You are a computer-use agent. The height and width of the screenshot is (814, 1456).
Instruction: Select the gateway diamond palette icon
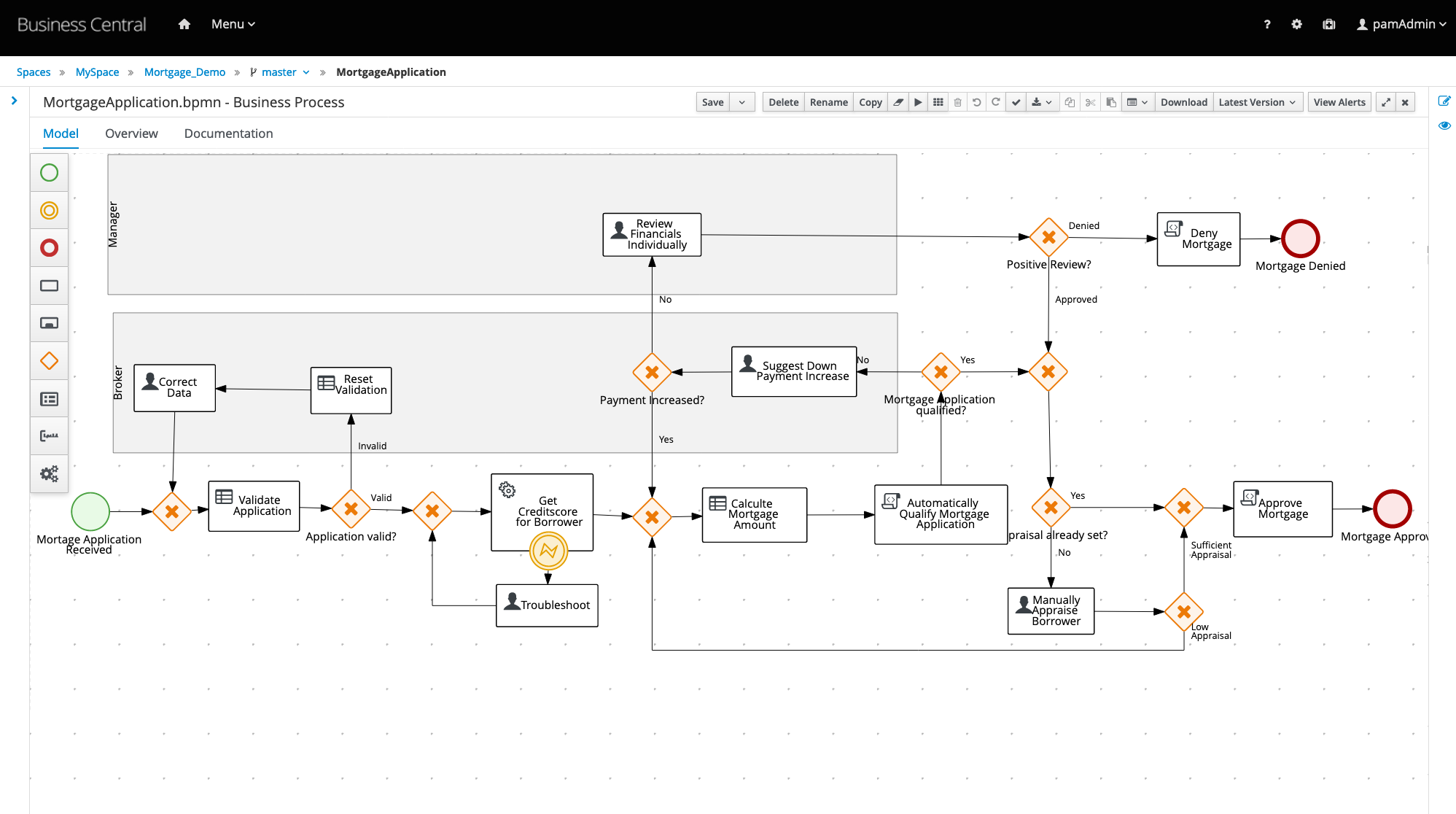pyautogui.click(x=49, y=361)
